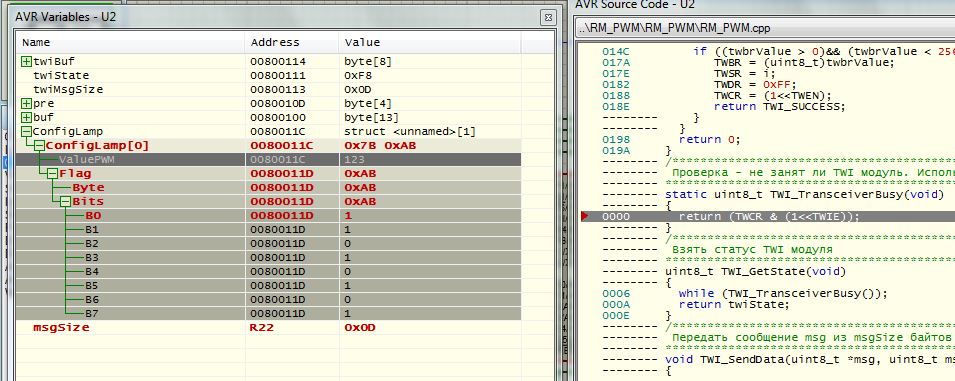Expand the buf byte[13] array node
The height and width of the screenshot is (381, 955).
point(26,117)
